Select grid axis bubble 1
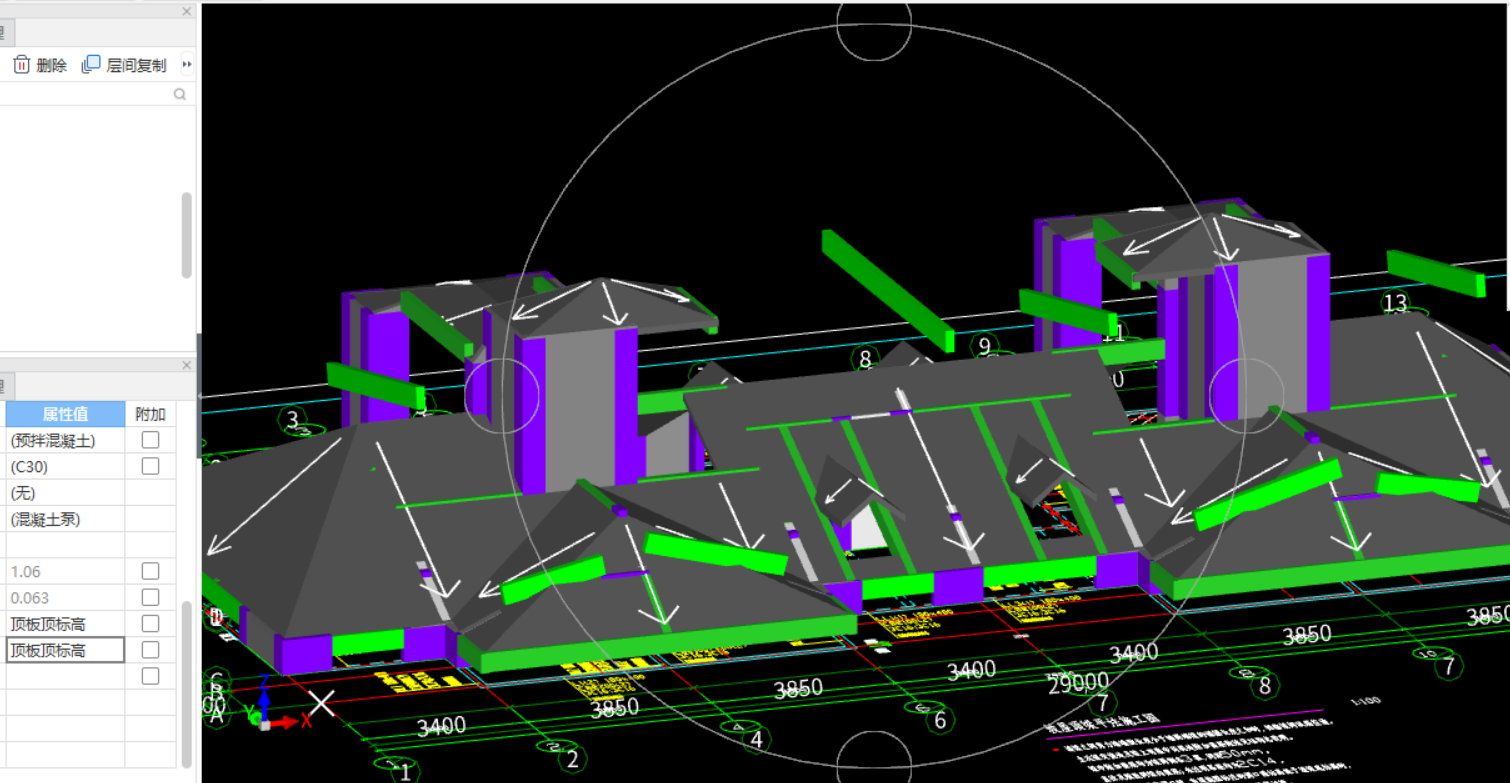This screenshot has width=1510, height=783. 404,771
